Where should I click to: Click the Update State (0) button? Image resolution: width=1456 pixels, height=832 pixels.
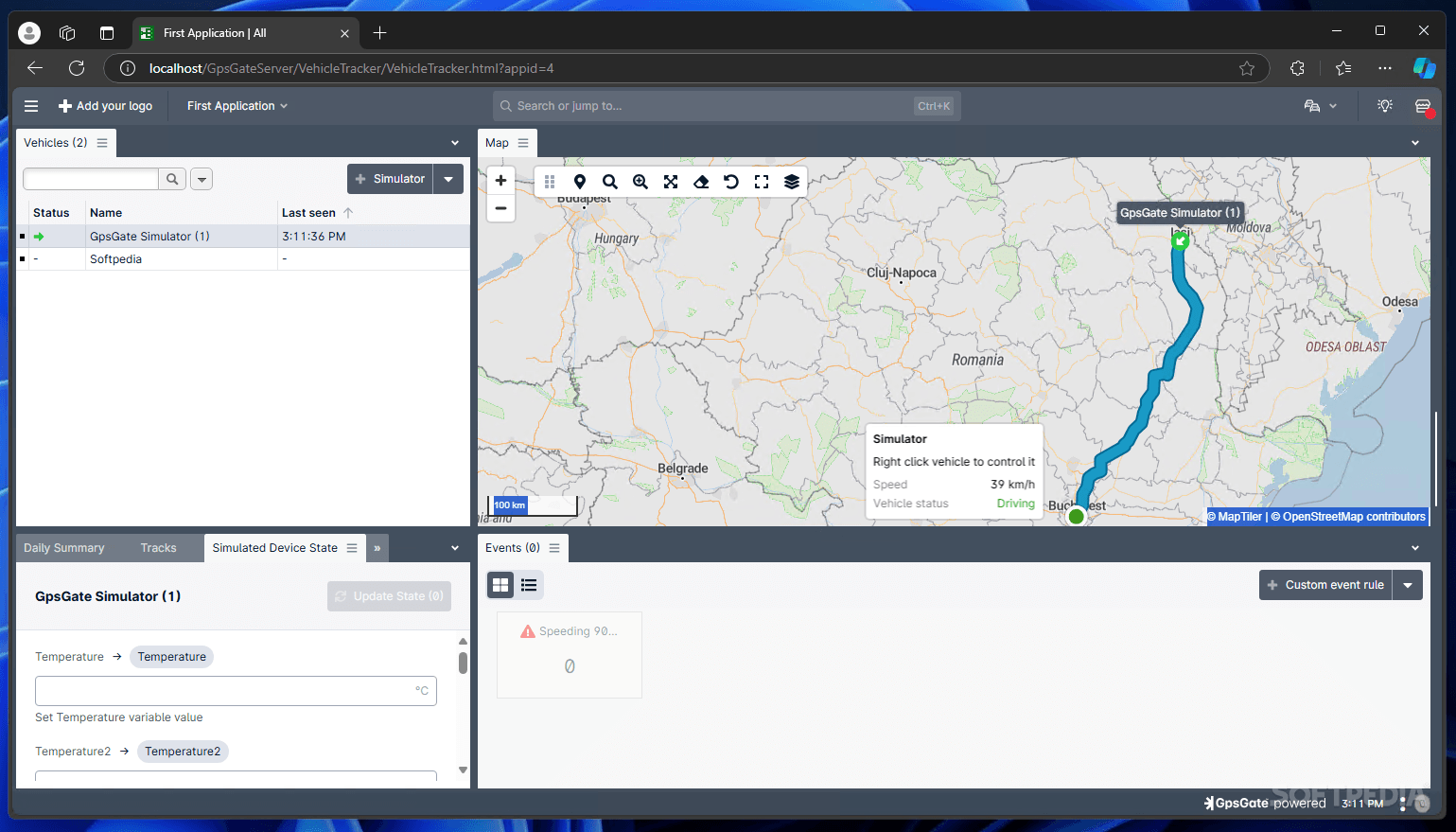(389, 596)
